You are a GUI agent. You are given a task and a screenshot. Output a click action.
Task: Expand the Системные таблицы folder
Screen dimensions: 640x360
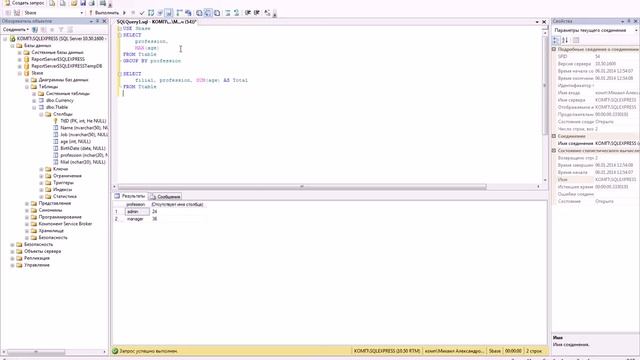point(34,94)
